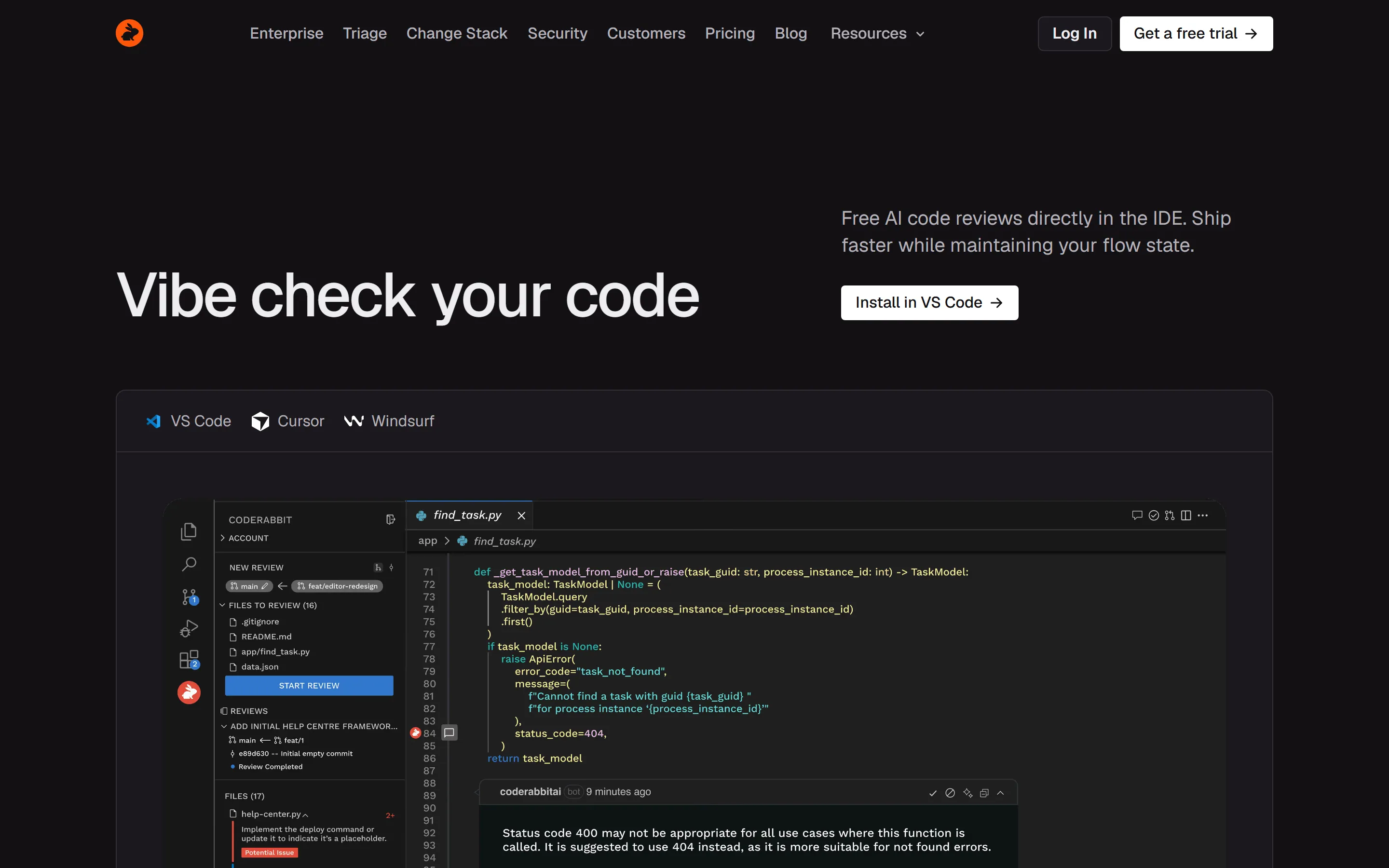Viewport: 1389px width, 868px height.
Task: Switch to the VS Code tab
Action: (x=188, y=421)
